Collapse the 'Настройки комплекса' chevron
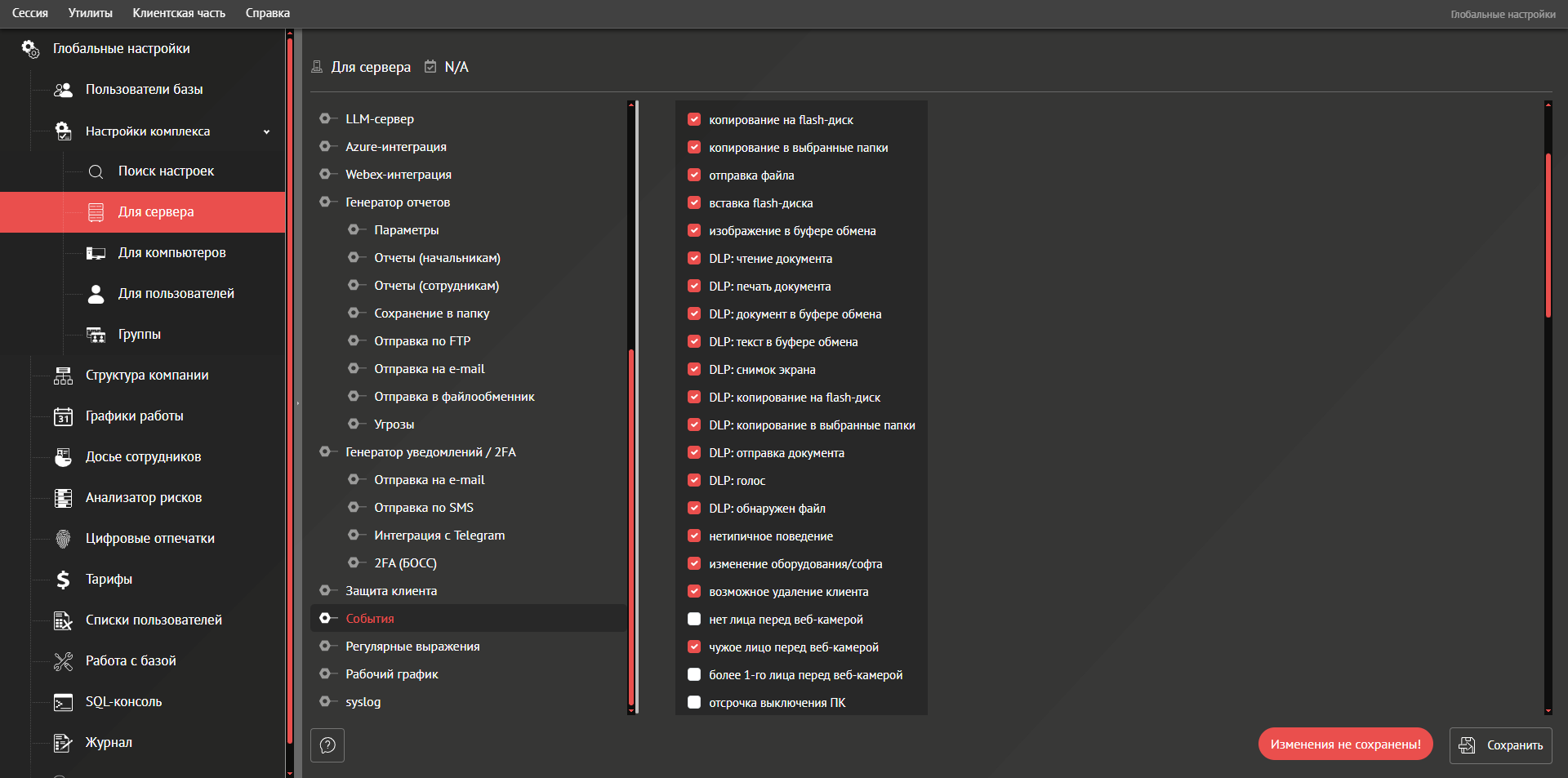 [266, 131]
